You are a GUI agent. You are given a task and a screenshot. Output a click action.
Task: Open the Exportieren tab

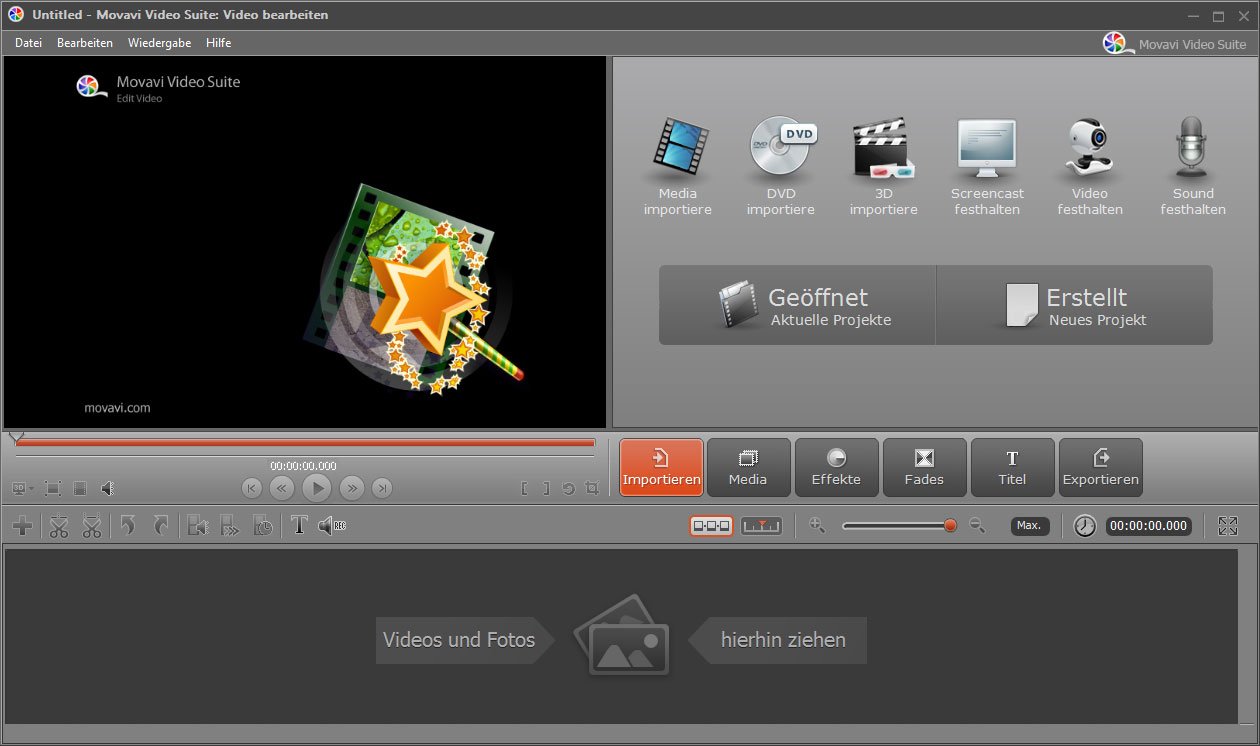1100,467
